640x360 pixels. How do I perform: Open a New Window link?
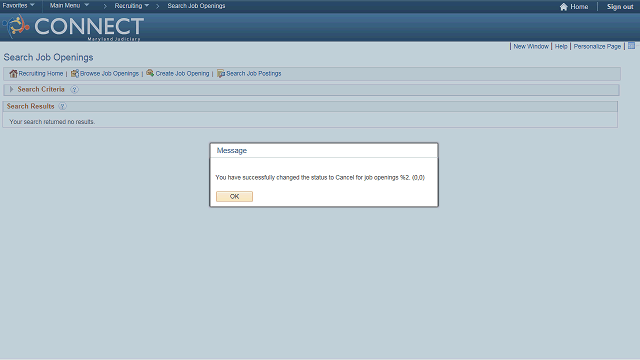[531, 47]
